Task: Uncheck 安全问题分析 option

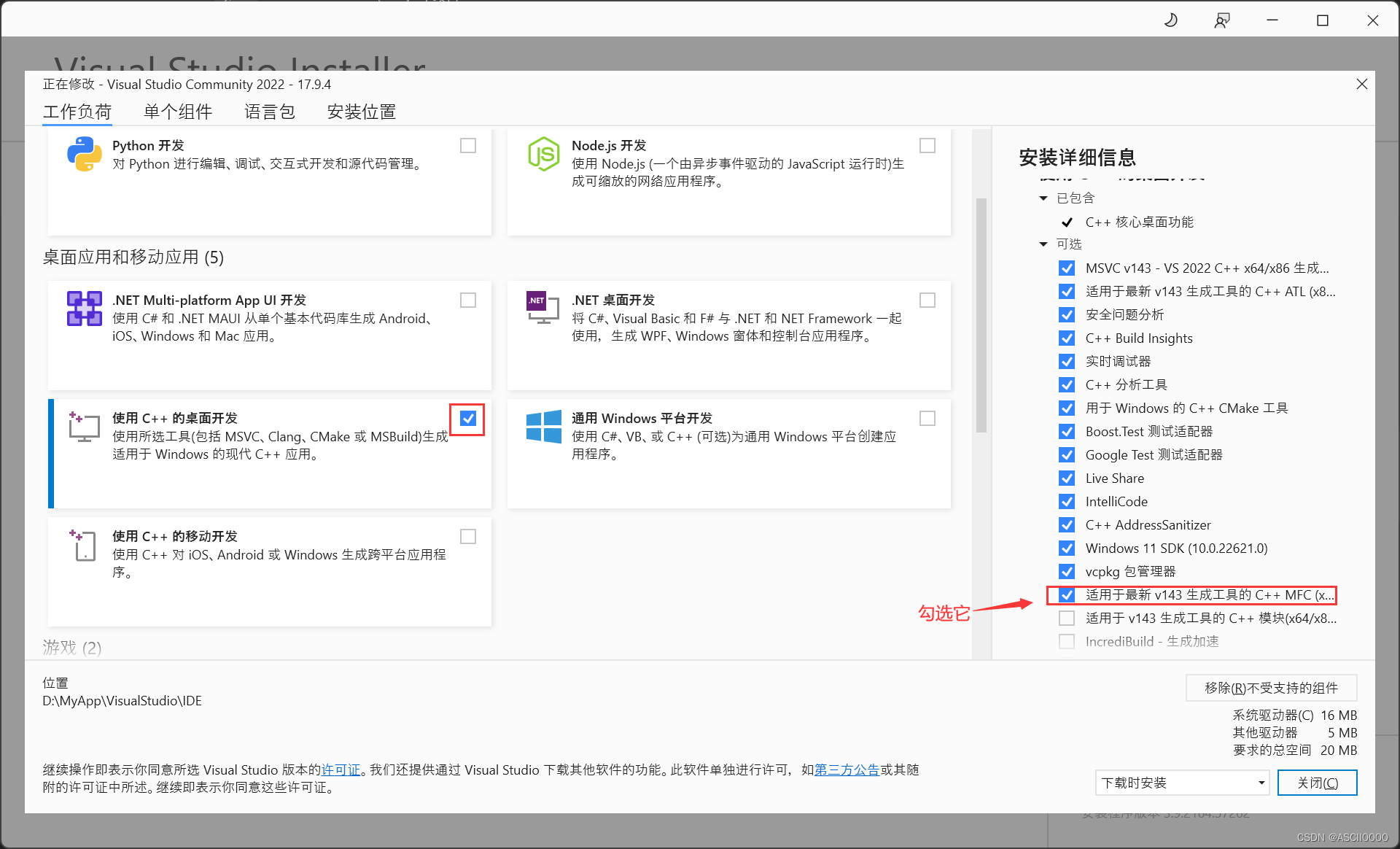Action: 1067,315
